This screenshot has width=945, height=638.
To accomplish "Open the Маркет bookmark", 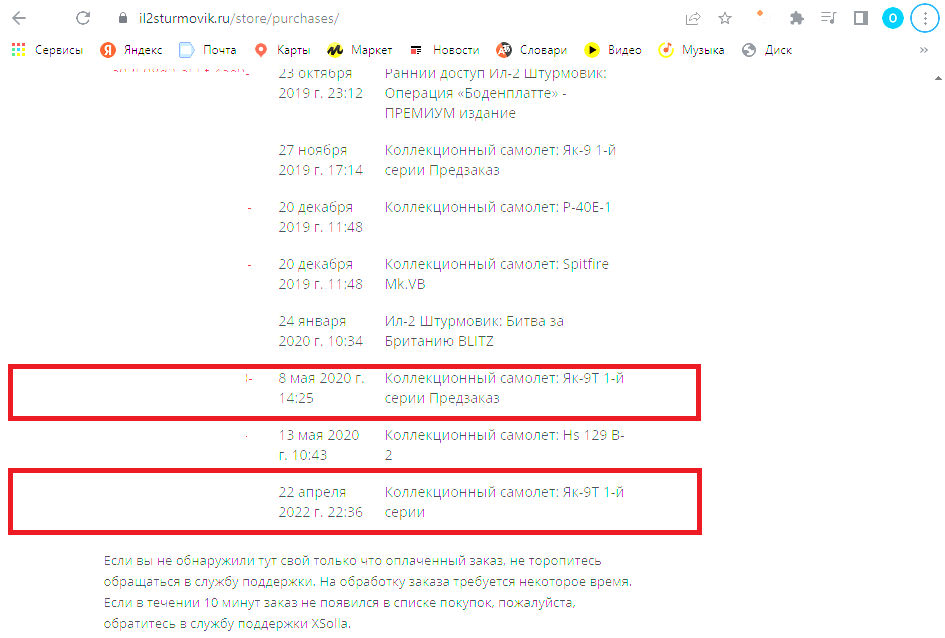I will pos(360,50).
